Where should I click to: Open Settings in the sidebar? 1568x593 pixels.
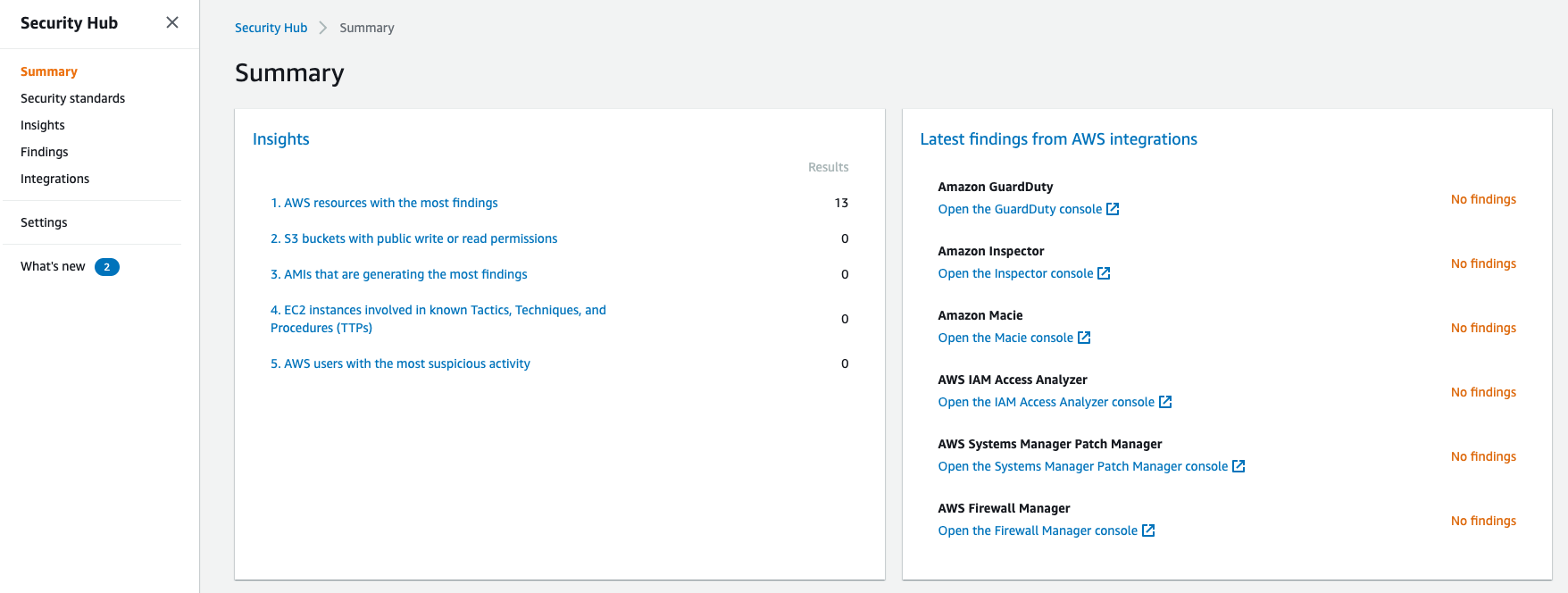(x=44, y=222)
